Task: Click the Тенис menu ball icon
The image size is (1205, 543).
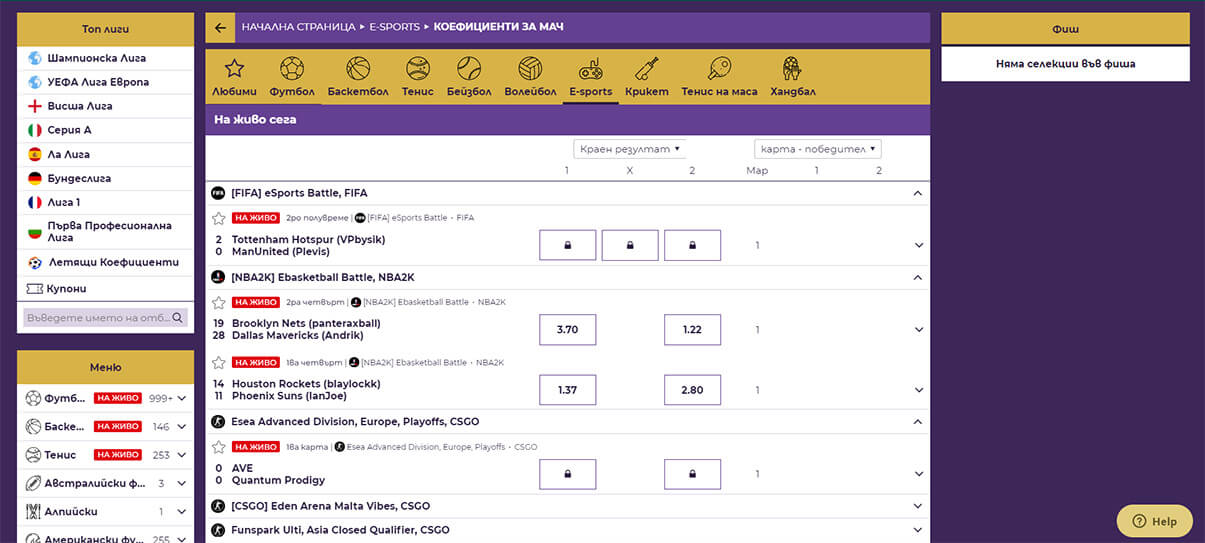Action: tap(34, 455)
